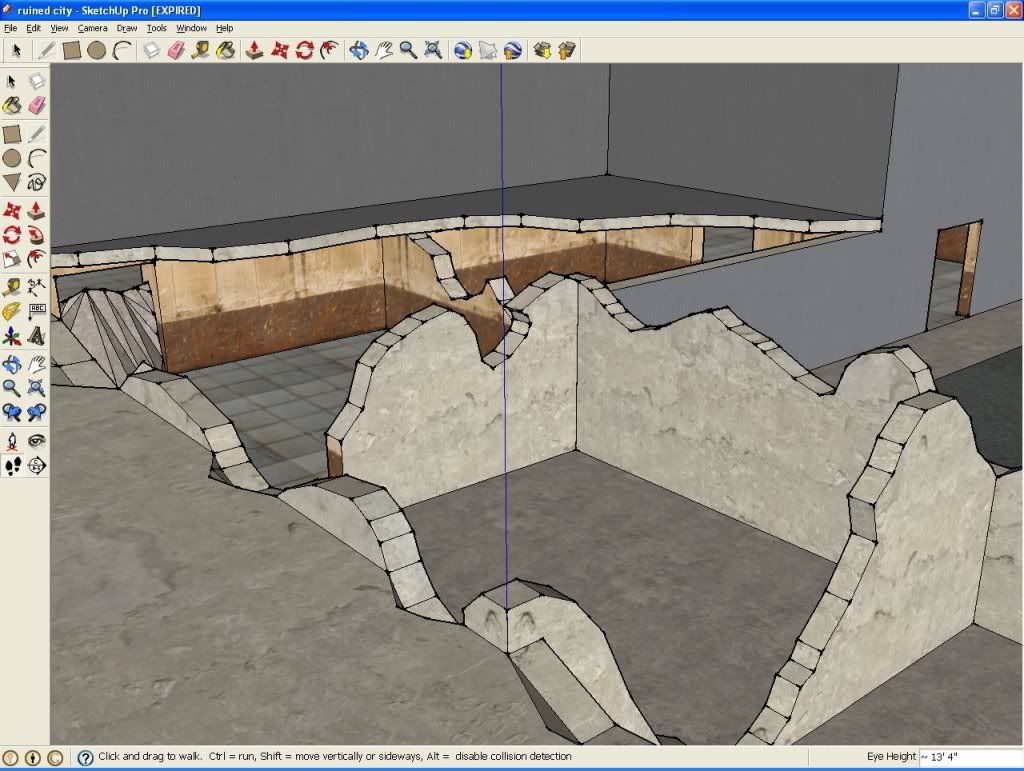Choose the Circle tool in the top toolbar
The image size is (1024, 771).
[97, 50]
